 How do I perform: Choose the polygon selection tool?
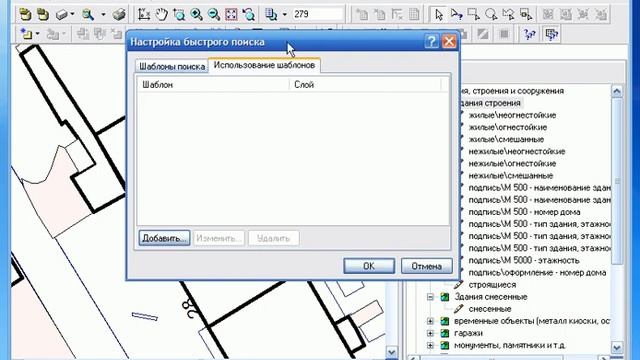(x=509, y=15)
